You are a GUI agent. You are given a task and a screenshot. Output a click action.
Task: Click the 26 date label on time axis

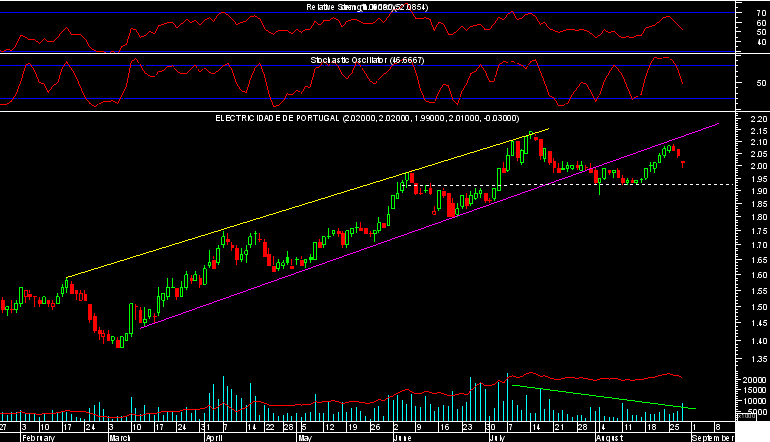pos(375,427)
